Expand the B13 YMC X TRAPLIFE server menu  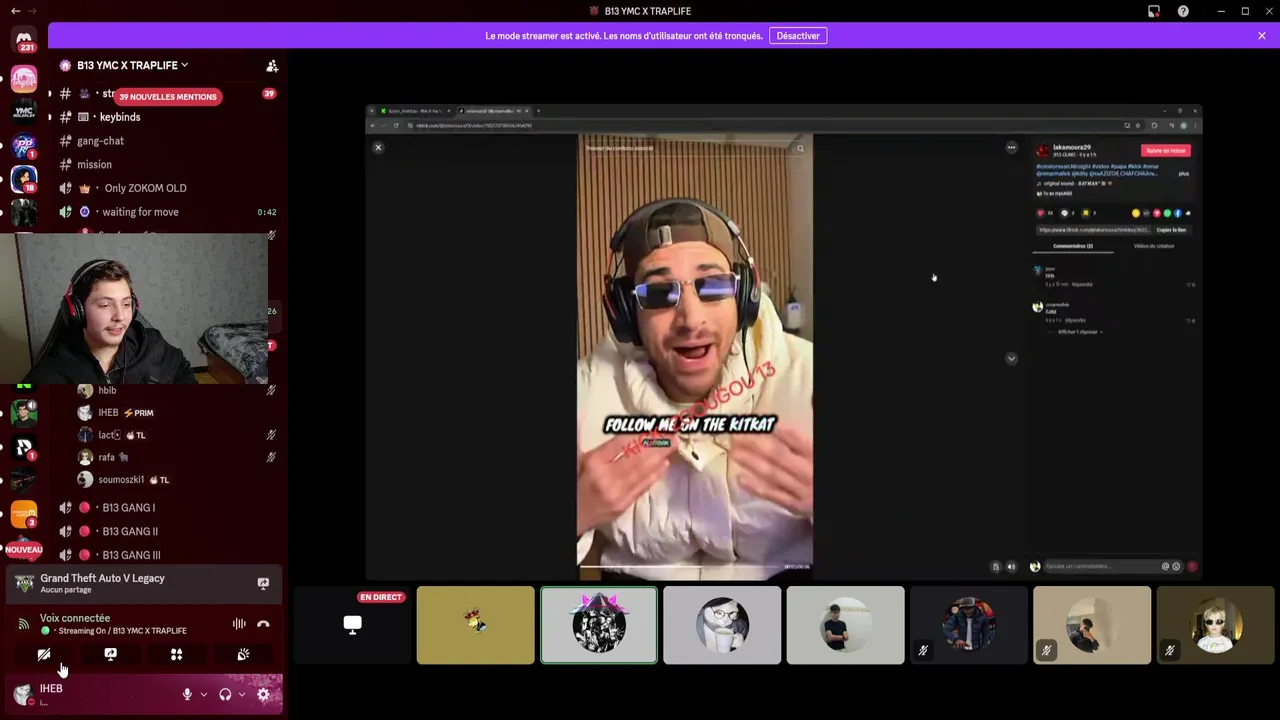(132, 65)
